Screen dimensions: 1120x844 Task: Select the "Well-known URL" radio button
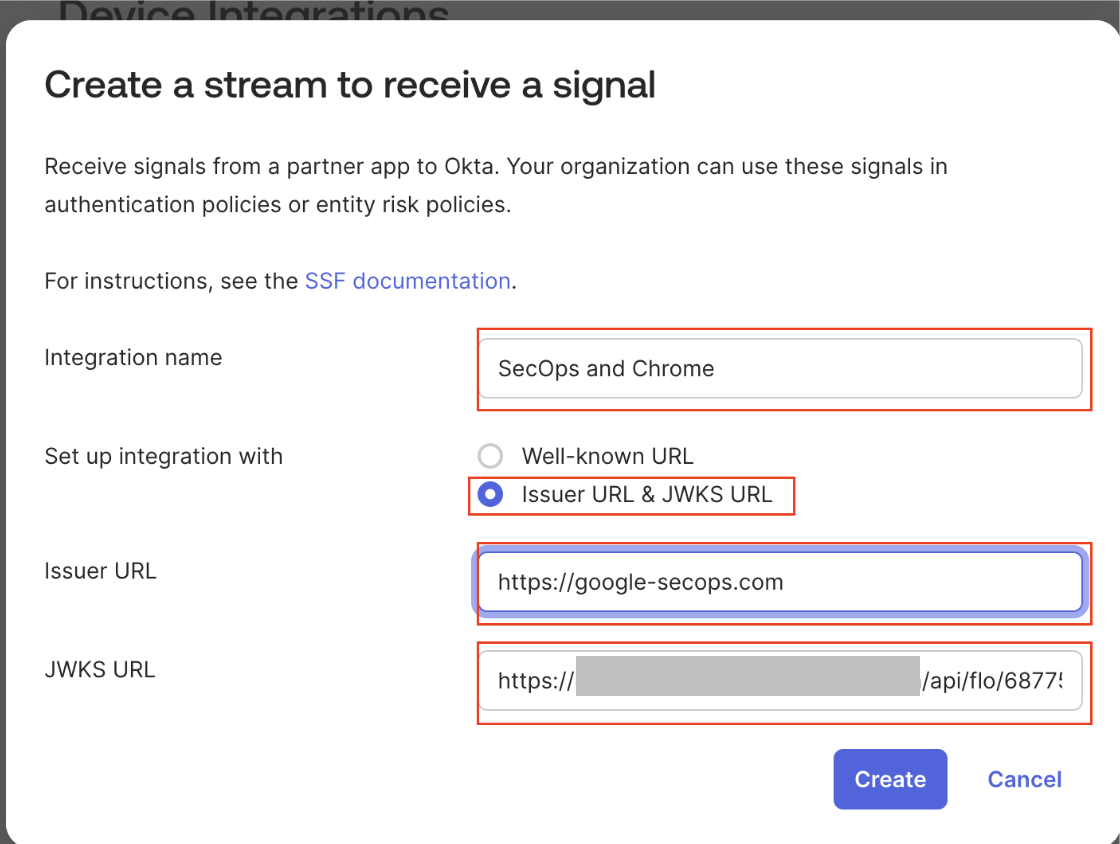coord(490,456)
